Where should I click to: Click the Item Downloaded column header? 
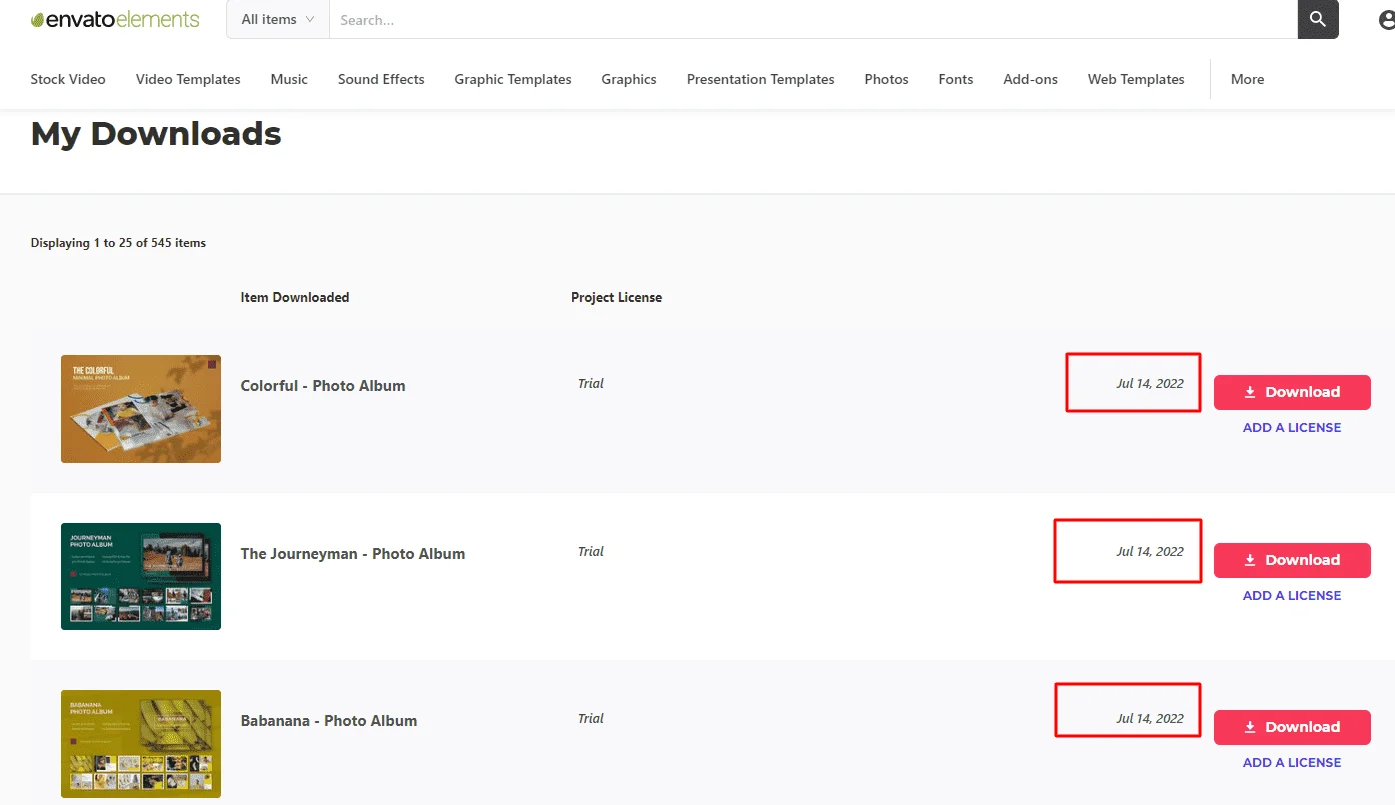[295, 297]
